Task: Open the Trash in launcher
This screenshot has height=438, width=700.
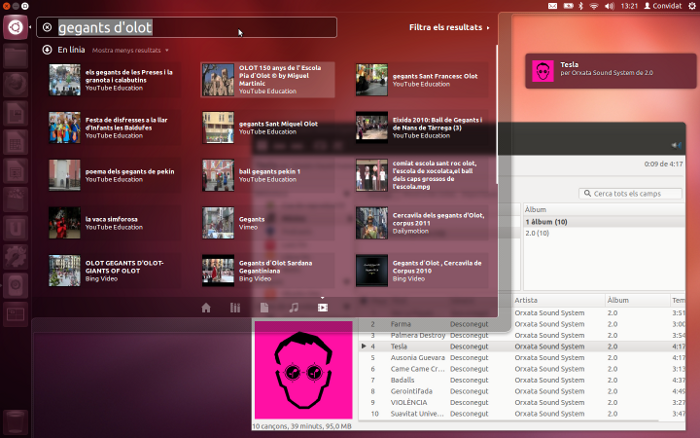Action: coord(16,422)
